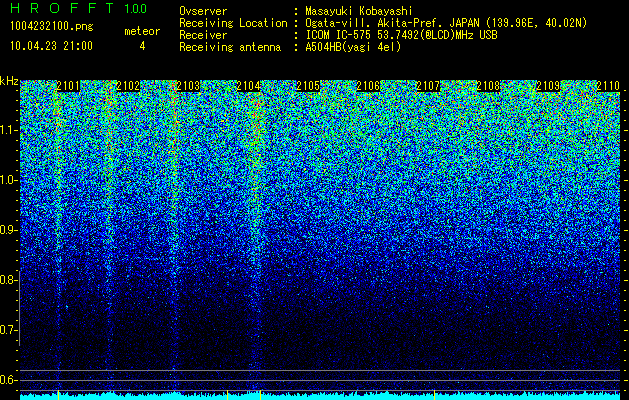The image size is (629, 400).
Task: Click the 2110 time marker
Action: (608, 86)
